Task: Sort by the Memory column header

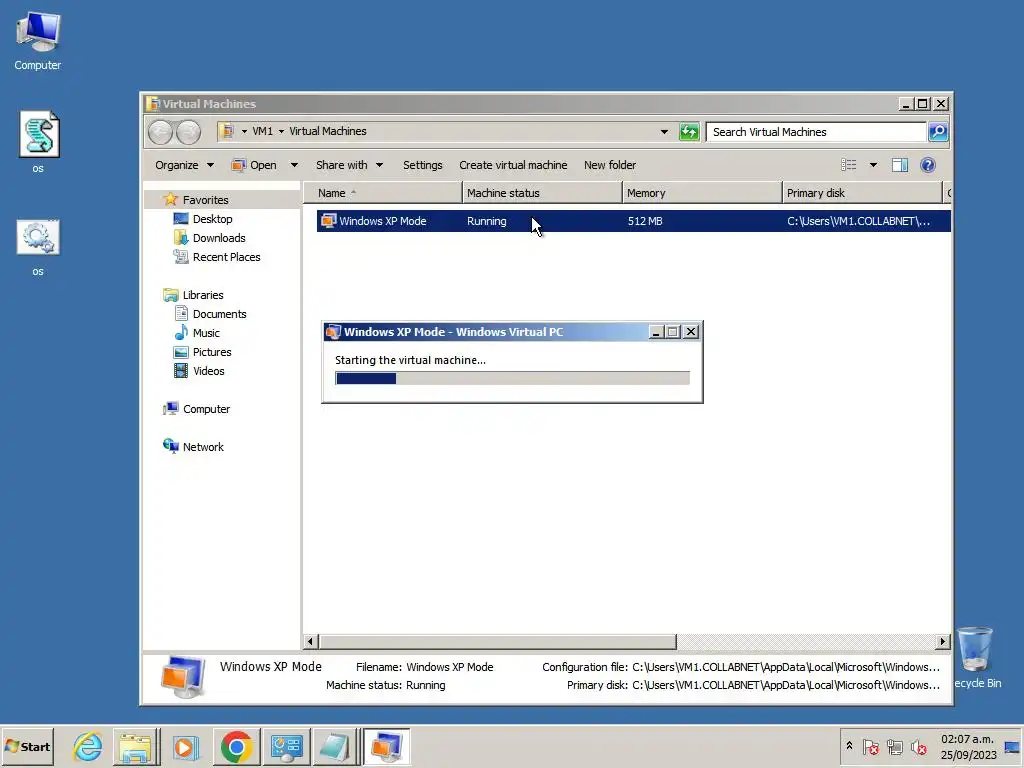Action: [702, 193]
